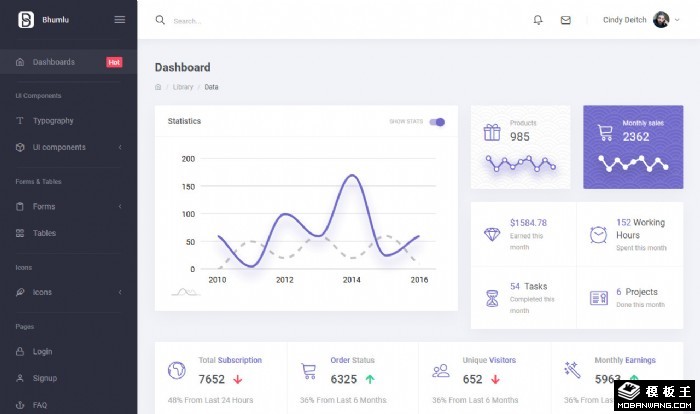Open the mail envelope icon
Viewport: 700px width, 414px height.
pos(565,20)
